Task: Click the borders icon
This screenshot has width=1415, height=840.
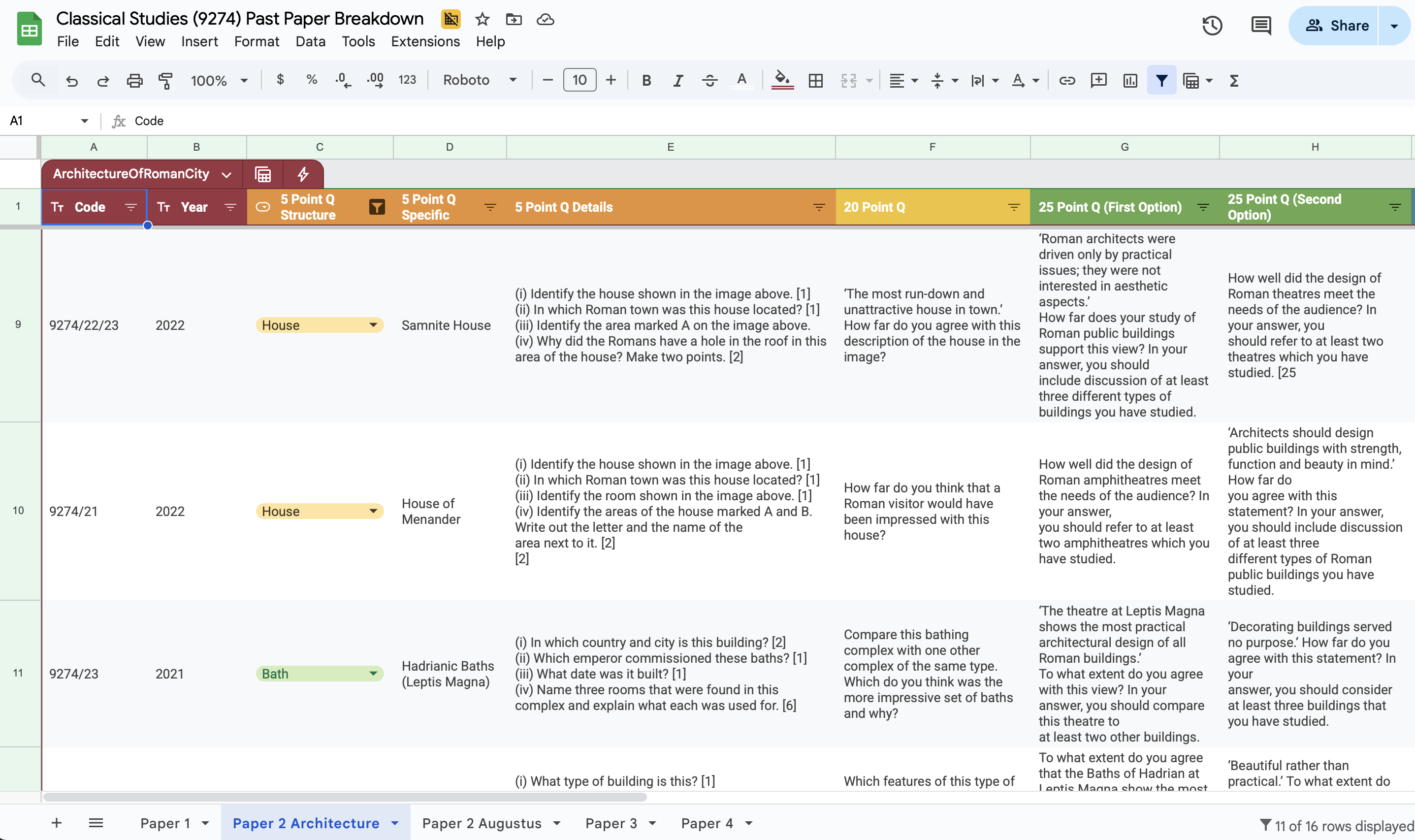Action: pos(816,80)
